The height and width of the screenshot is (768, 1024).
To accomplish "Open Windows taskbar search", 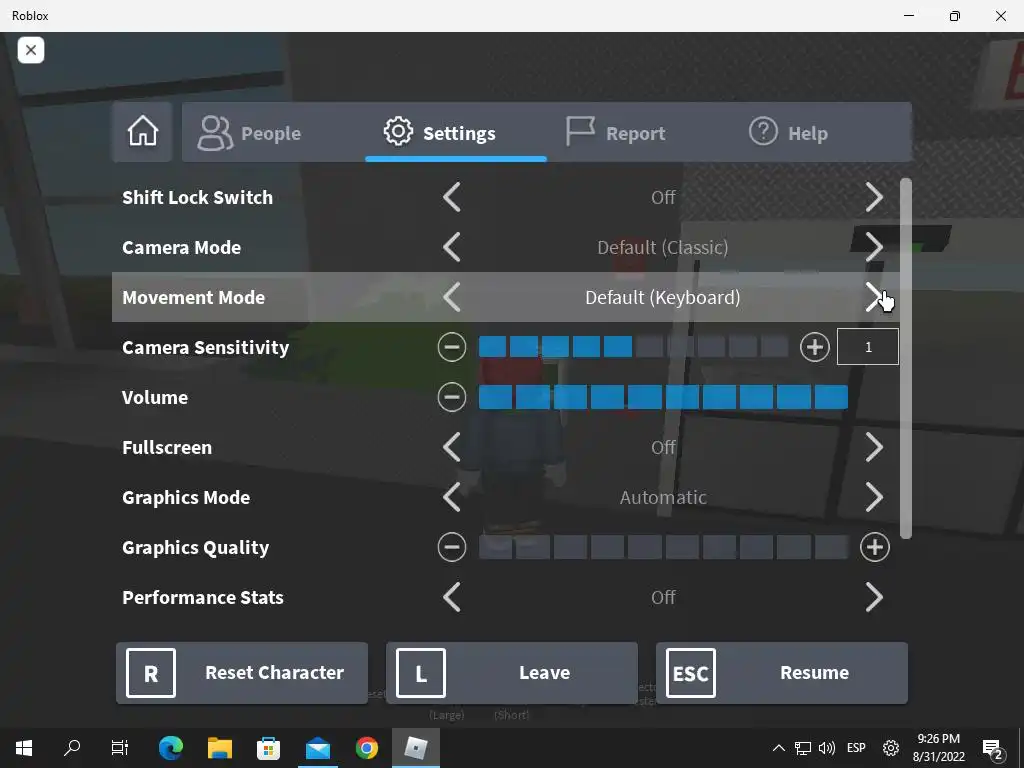I will click(72, 748).
